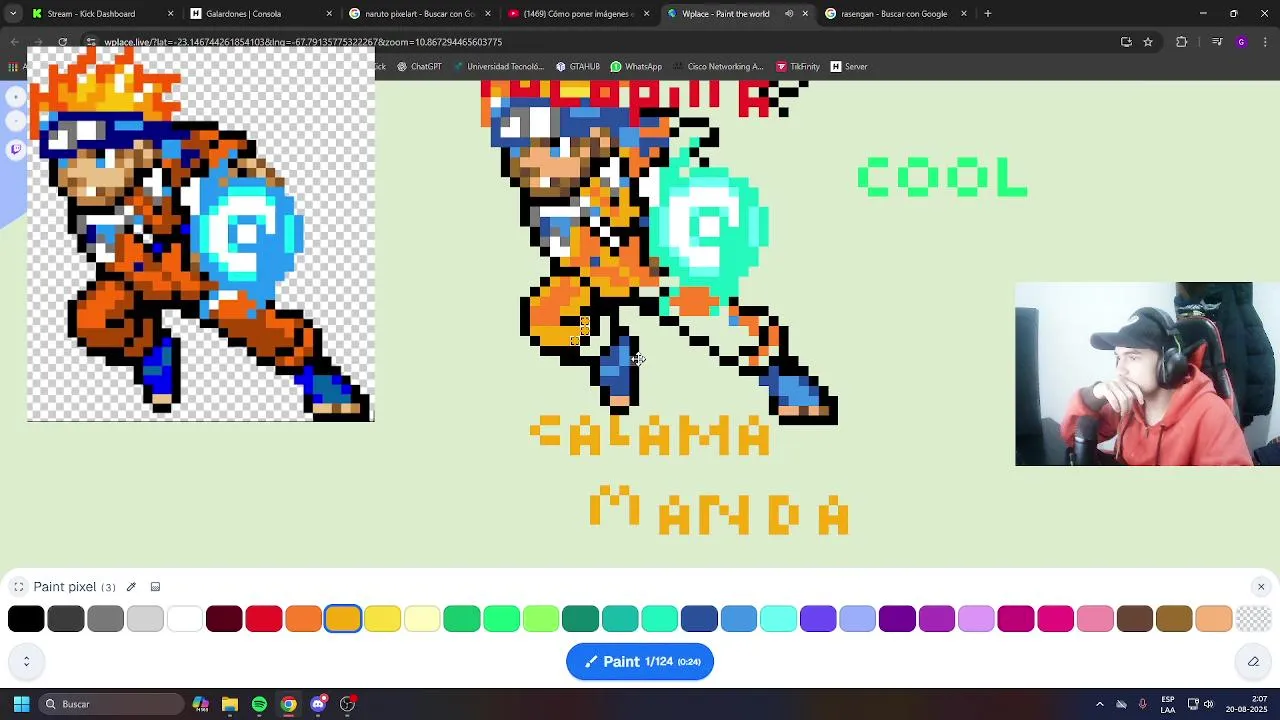The height and width of the screenshot is (720, 1280).
Task: Open the media controls icon in toolbar
Action: pos(1217,42)
